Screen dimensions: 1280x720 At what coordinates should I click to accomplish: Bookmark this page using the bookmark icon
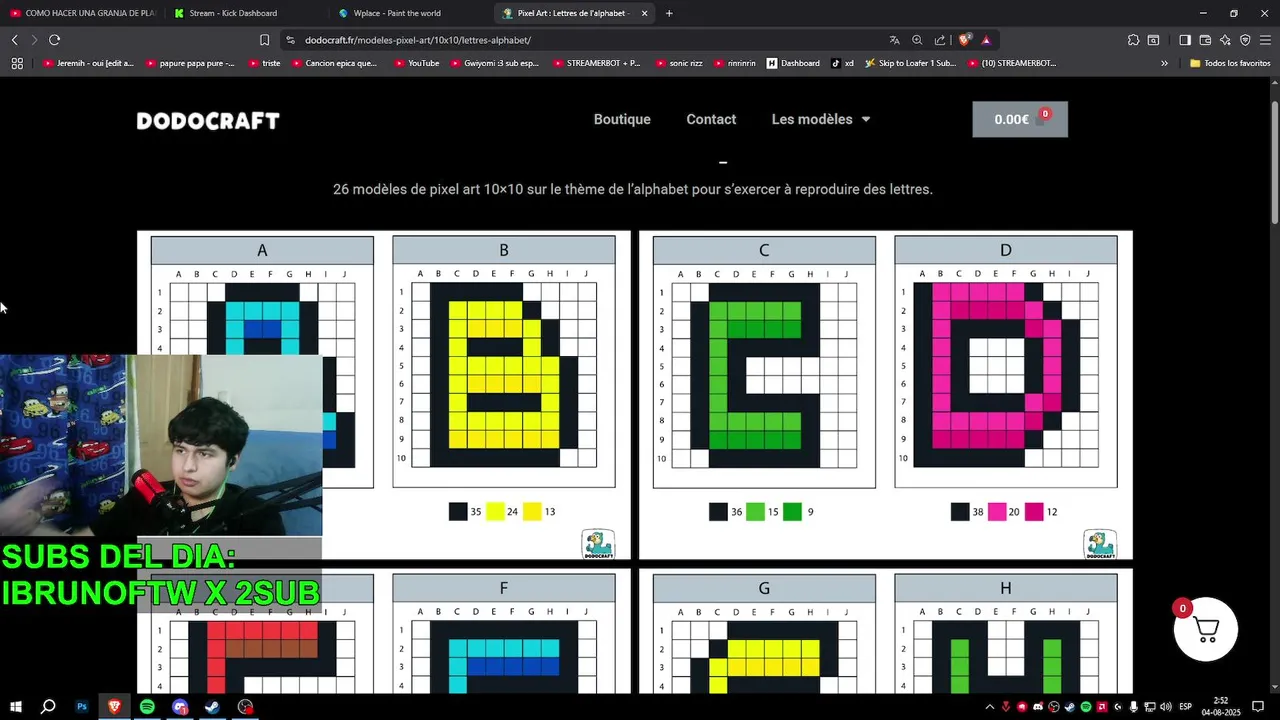point(264,40)
